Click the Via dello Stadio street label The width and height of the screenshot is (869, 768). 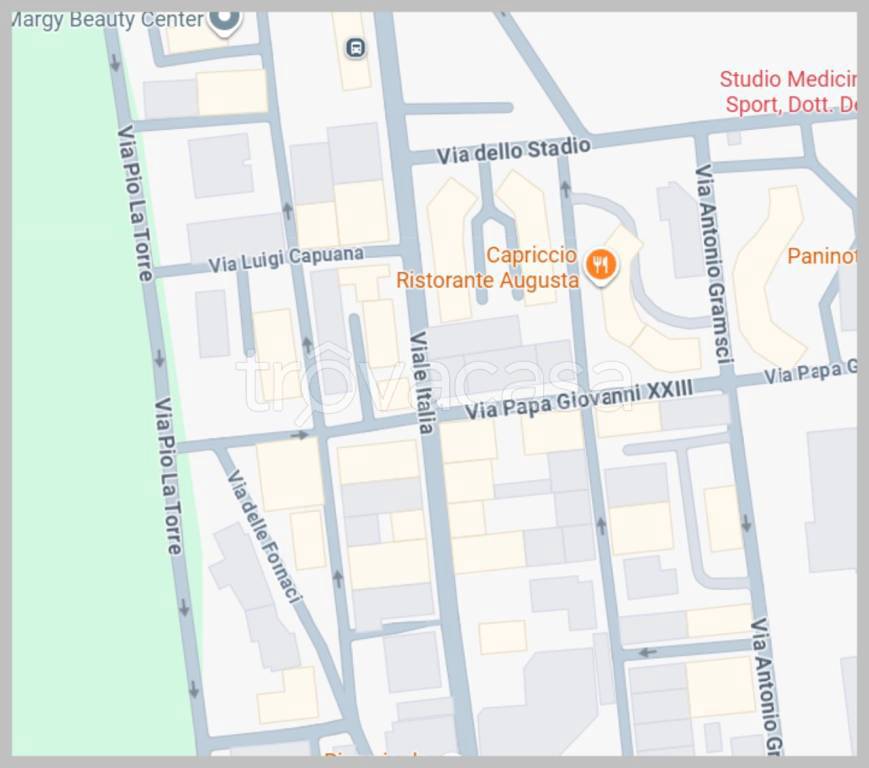point(513,151)
